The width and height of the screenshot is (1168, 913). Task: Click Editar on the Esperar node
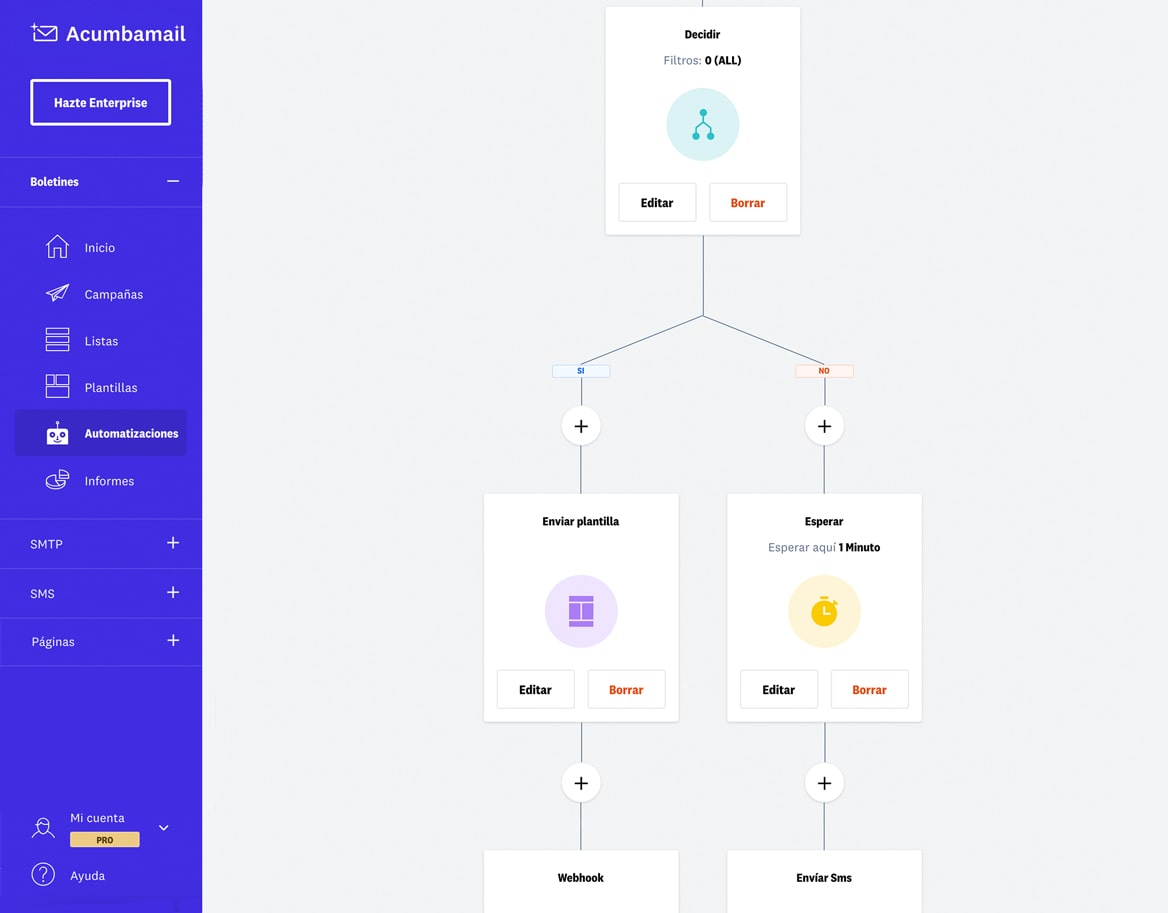click(x=778, y=690)
